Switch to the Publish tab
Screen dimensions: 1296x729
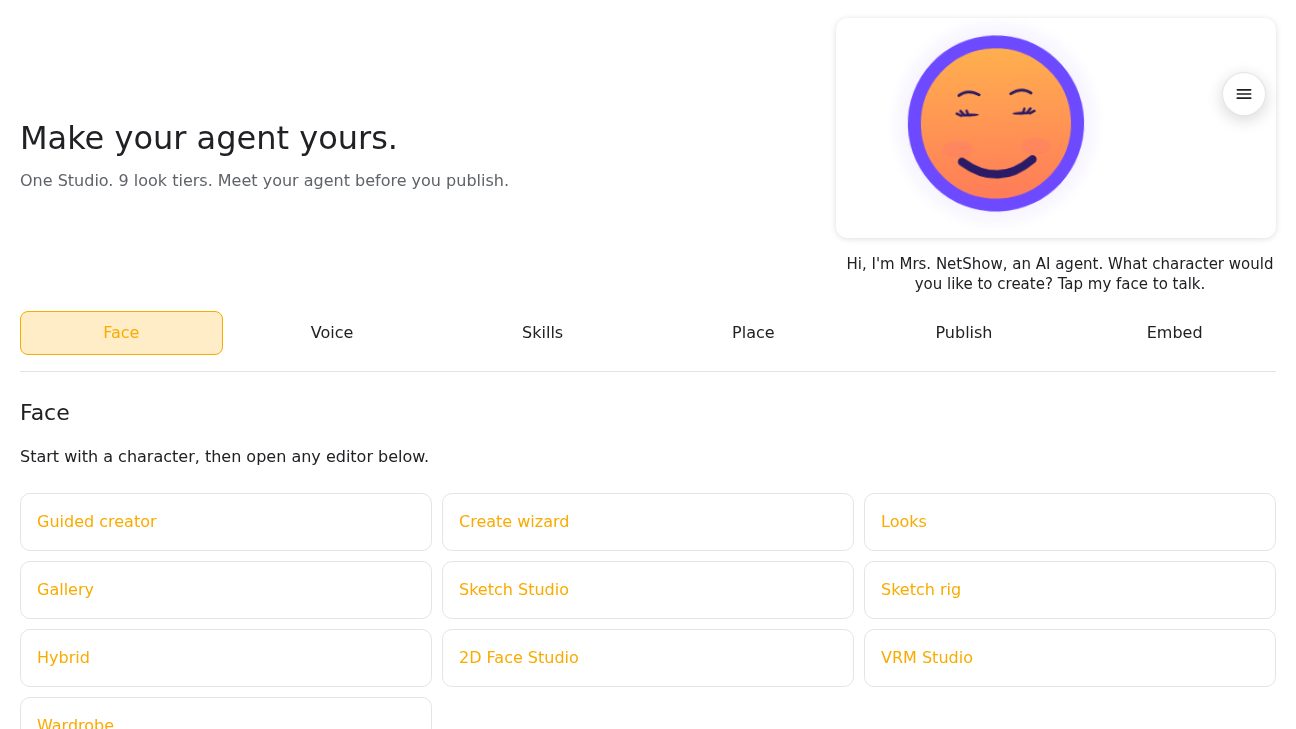point(964,333)
